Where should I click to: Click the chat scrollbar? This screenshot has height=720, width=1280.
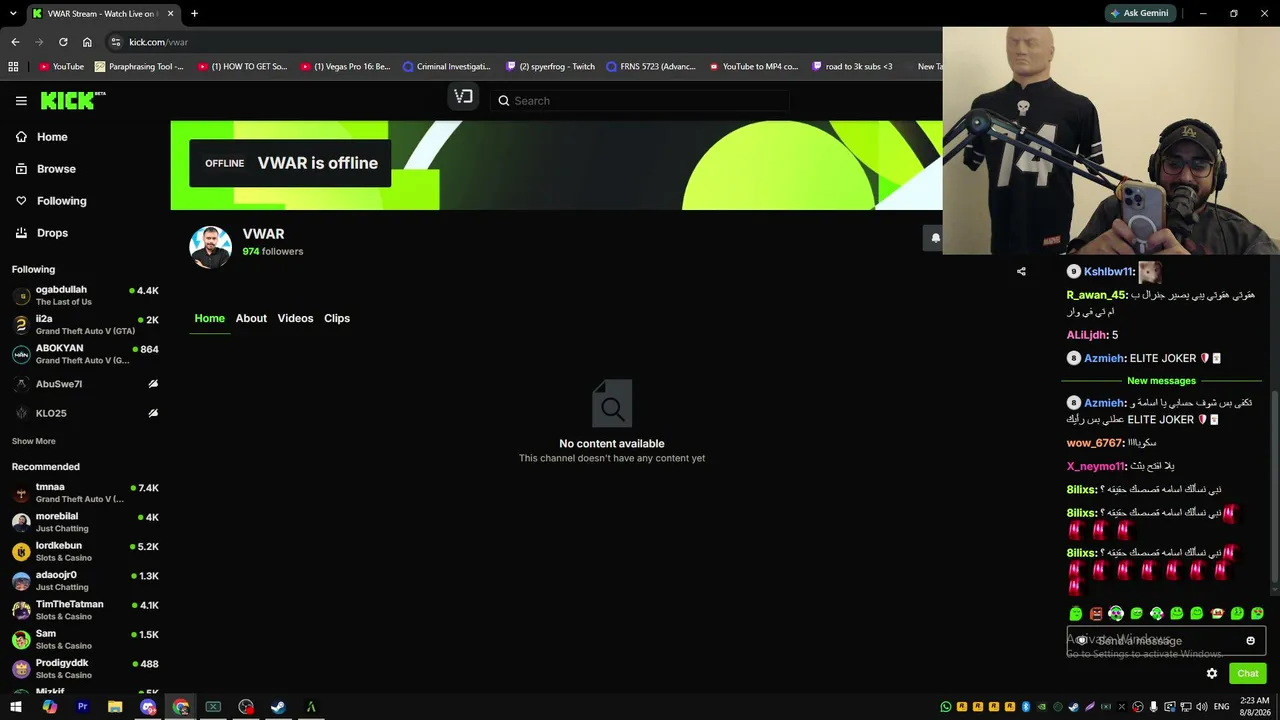[x=1275, y=488]
